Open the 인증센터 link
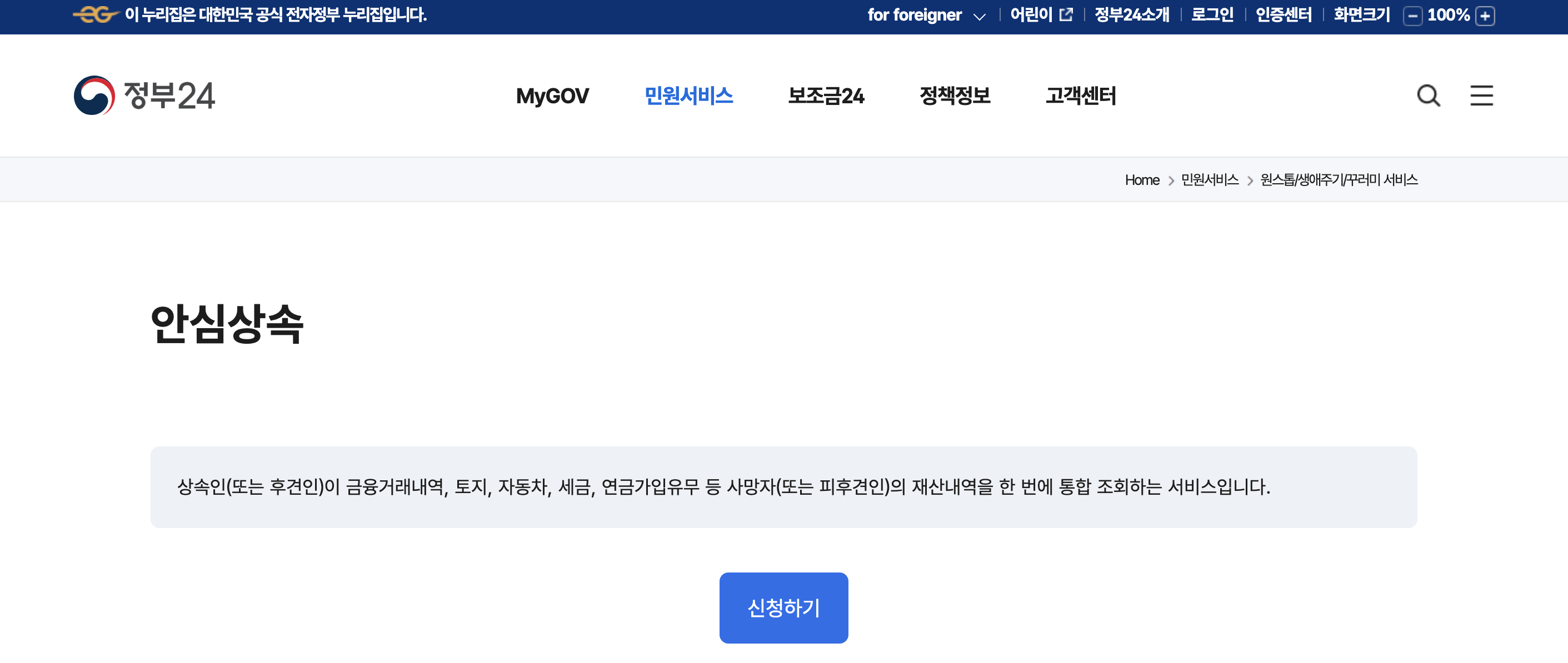This screenshot has height=663, width=1568. click(1283, 14)
